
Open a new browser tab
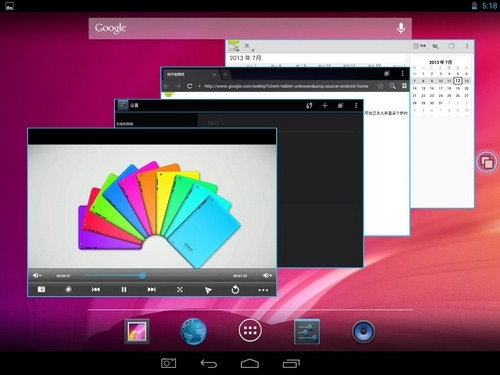tap(225, 75)
